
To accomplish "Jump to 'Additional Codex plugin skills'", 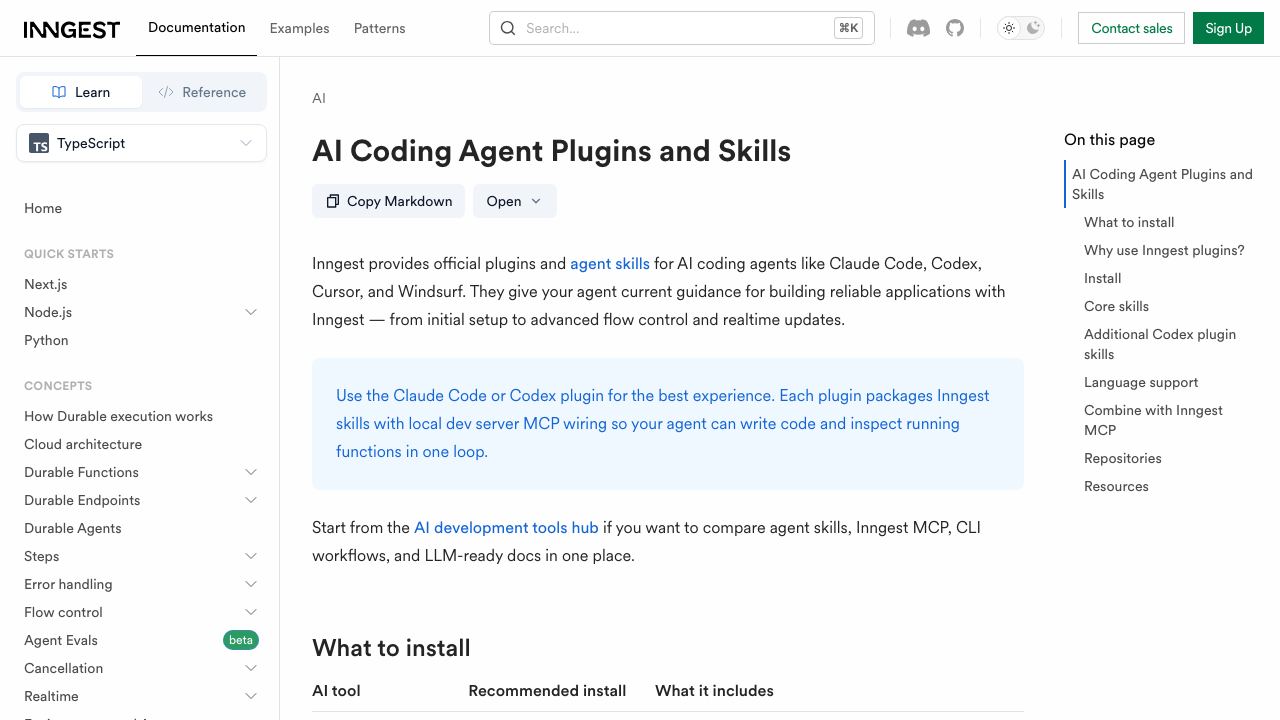I will pyautogui.click(x=1160, y=344).
